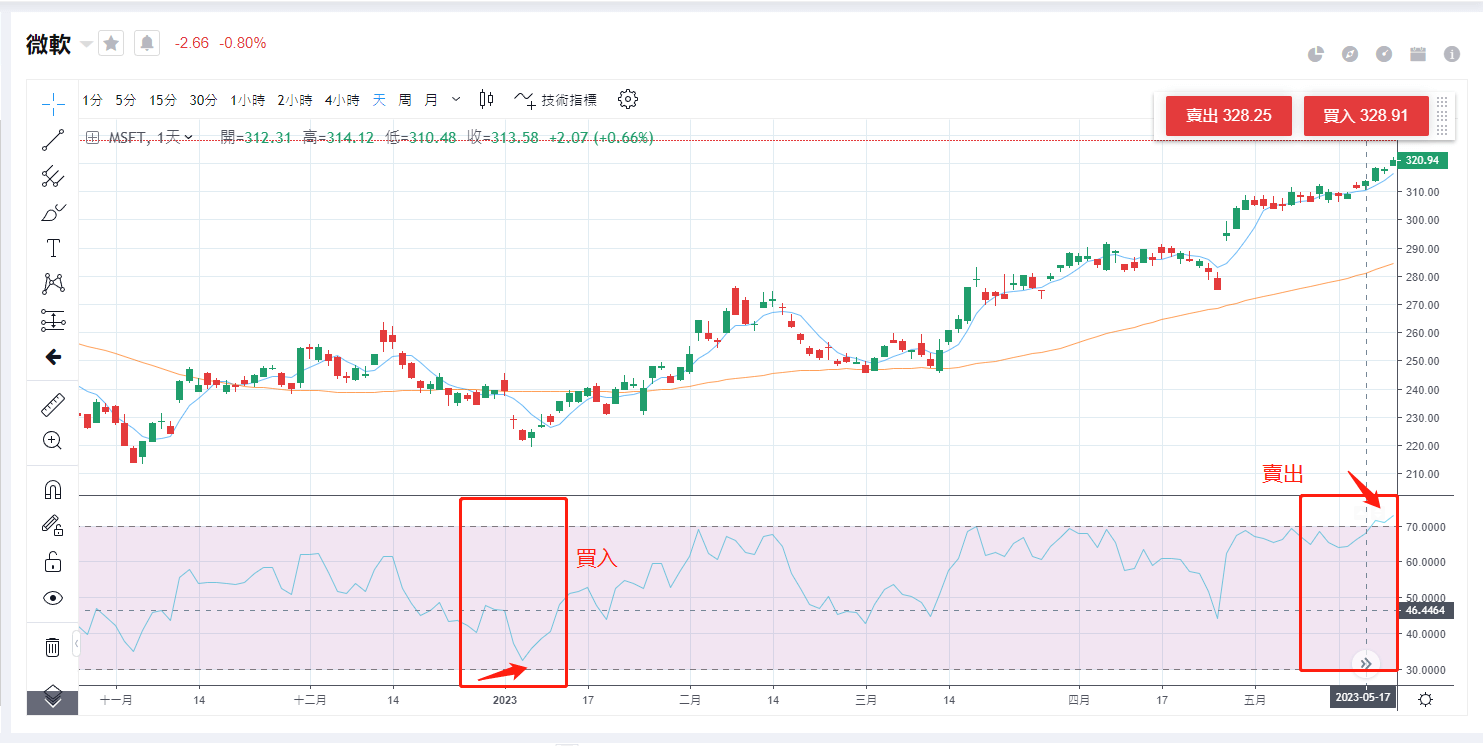Click the 賣出 328.25 sell button
The width and height of the screenshot is (1483, 746).
1228,116
